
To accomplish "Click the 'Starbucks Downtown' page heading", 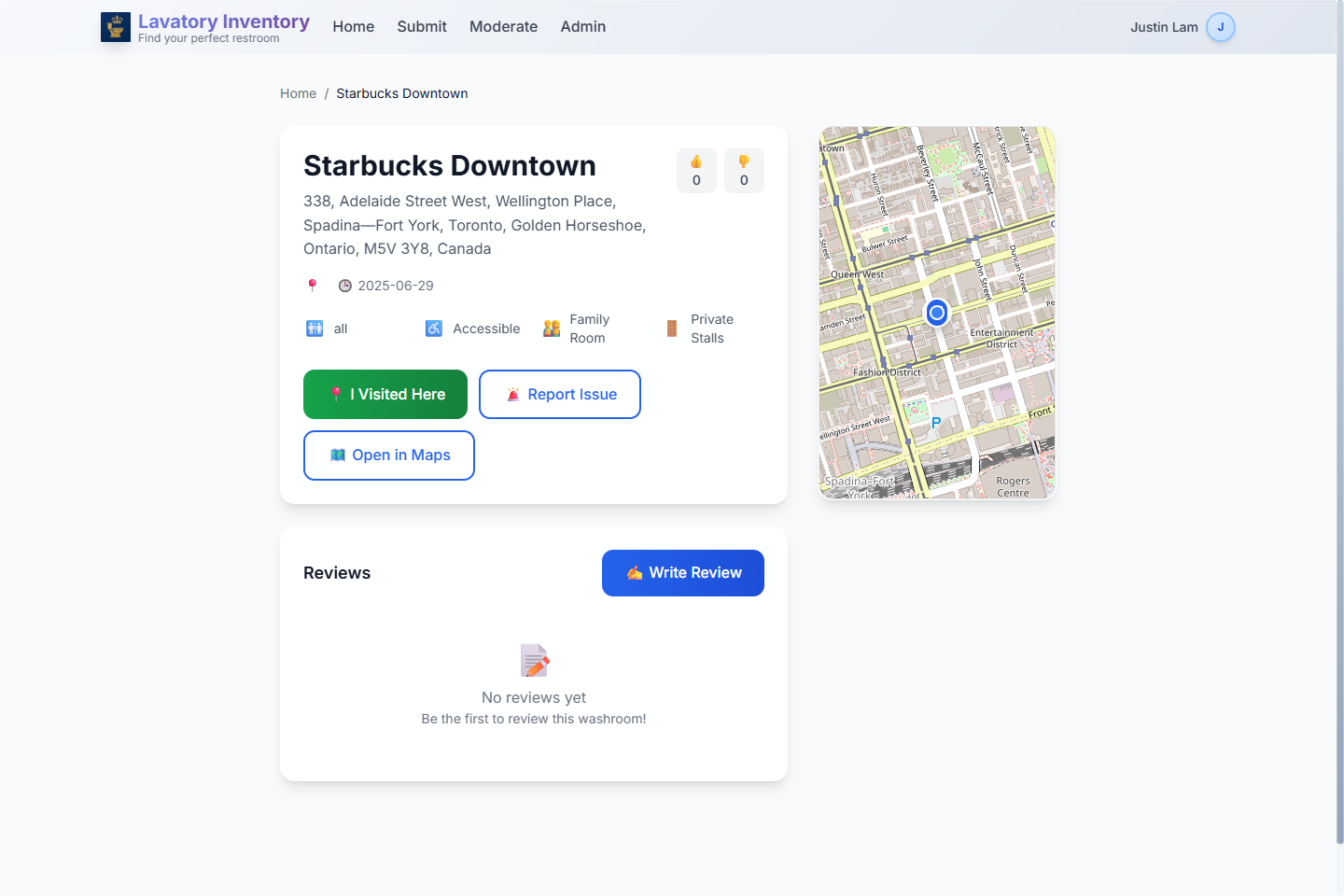I will 450,165.
